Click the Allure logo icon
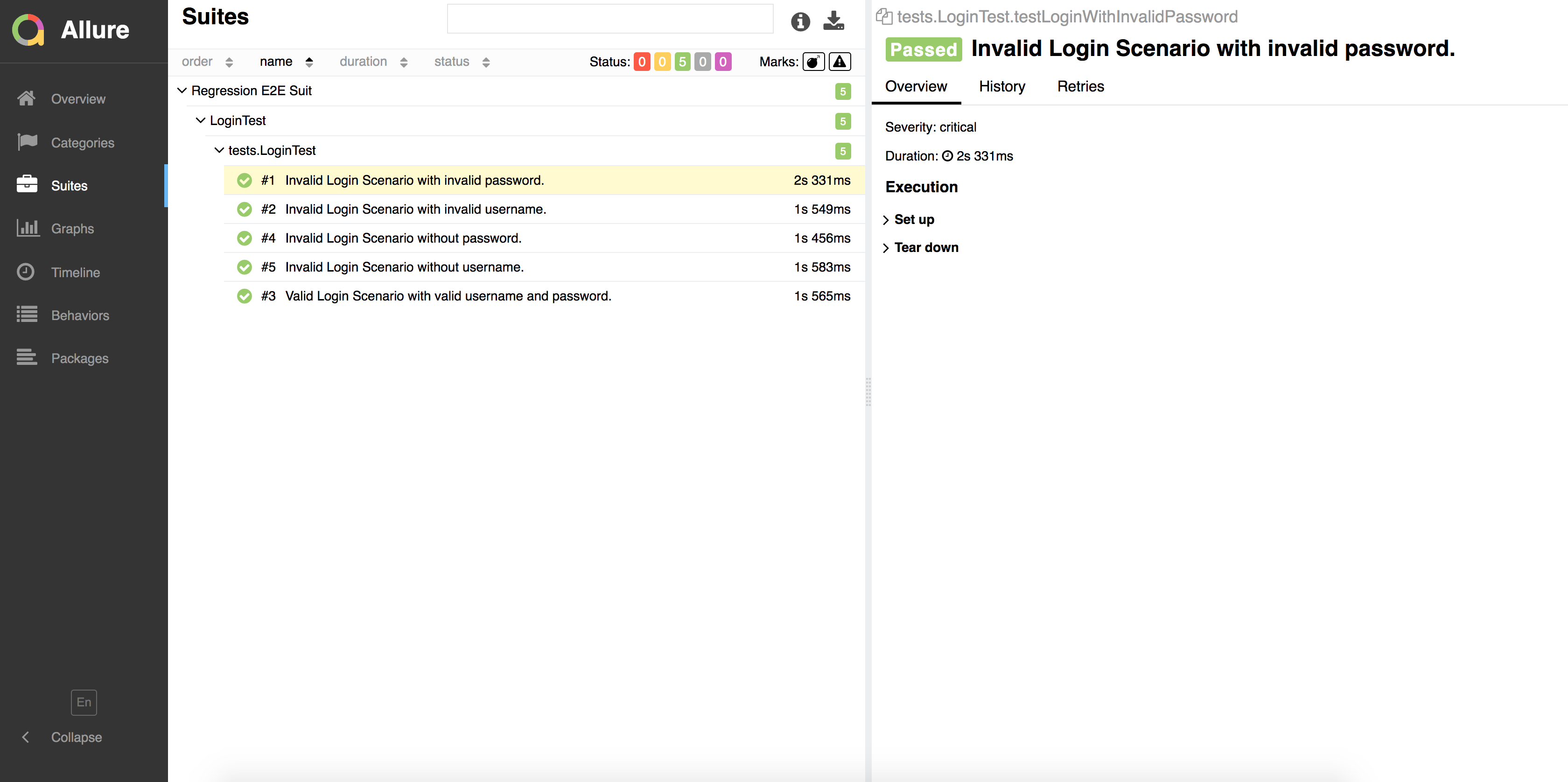The width and height of the screenshot is (1568, 782). point(28,30)
